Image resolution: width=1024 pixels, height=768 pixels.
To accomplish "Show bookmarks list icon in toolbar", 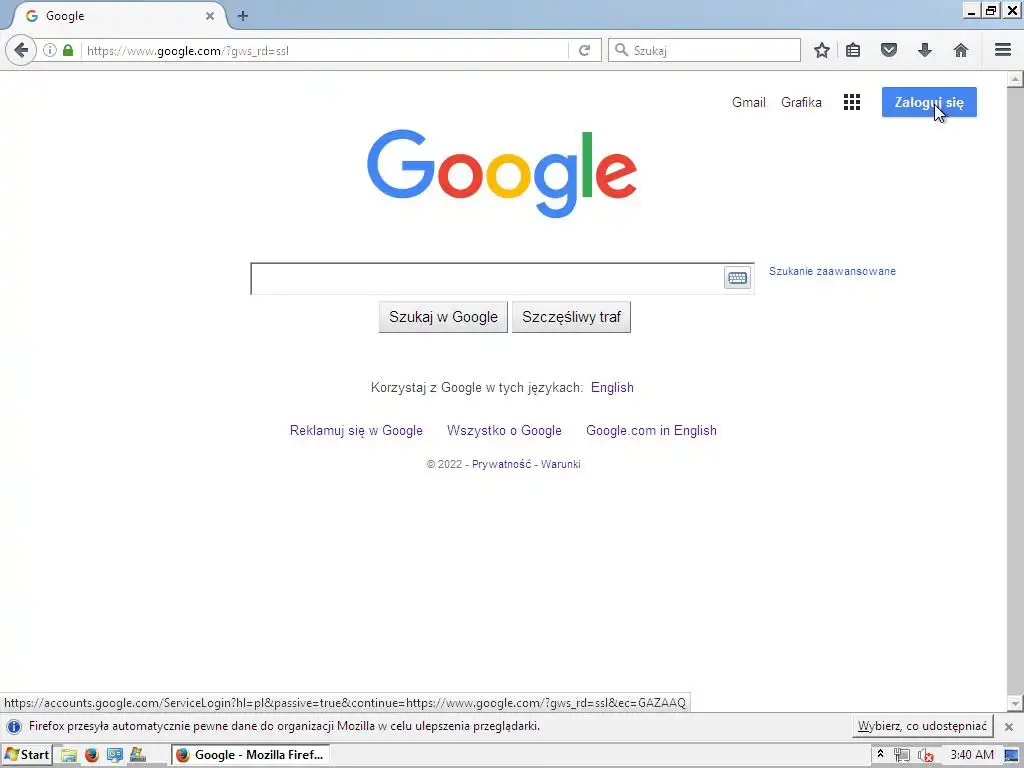I will [853, 50].
